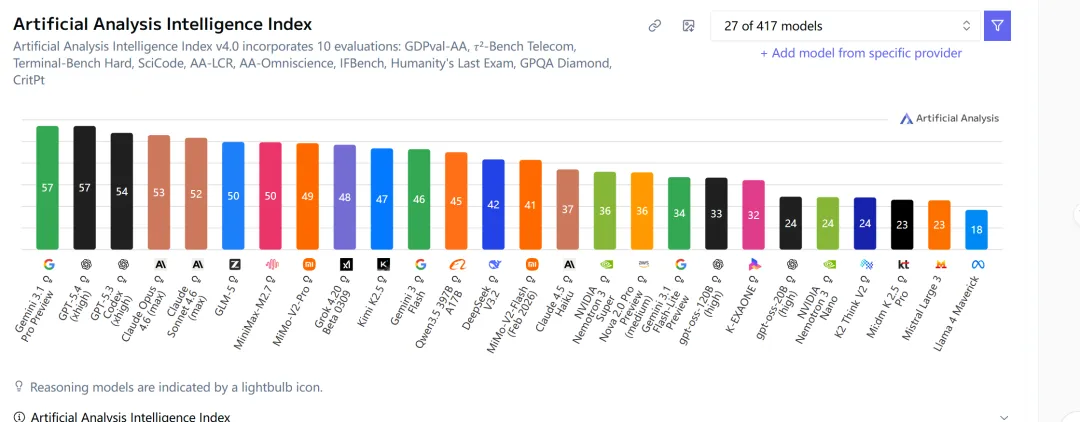This screenshot has width=1080, height=422.
Task: Click the Google logo under Gemini 3.1 Pro Preview
Action: pos(47,265)
